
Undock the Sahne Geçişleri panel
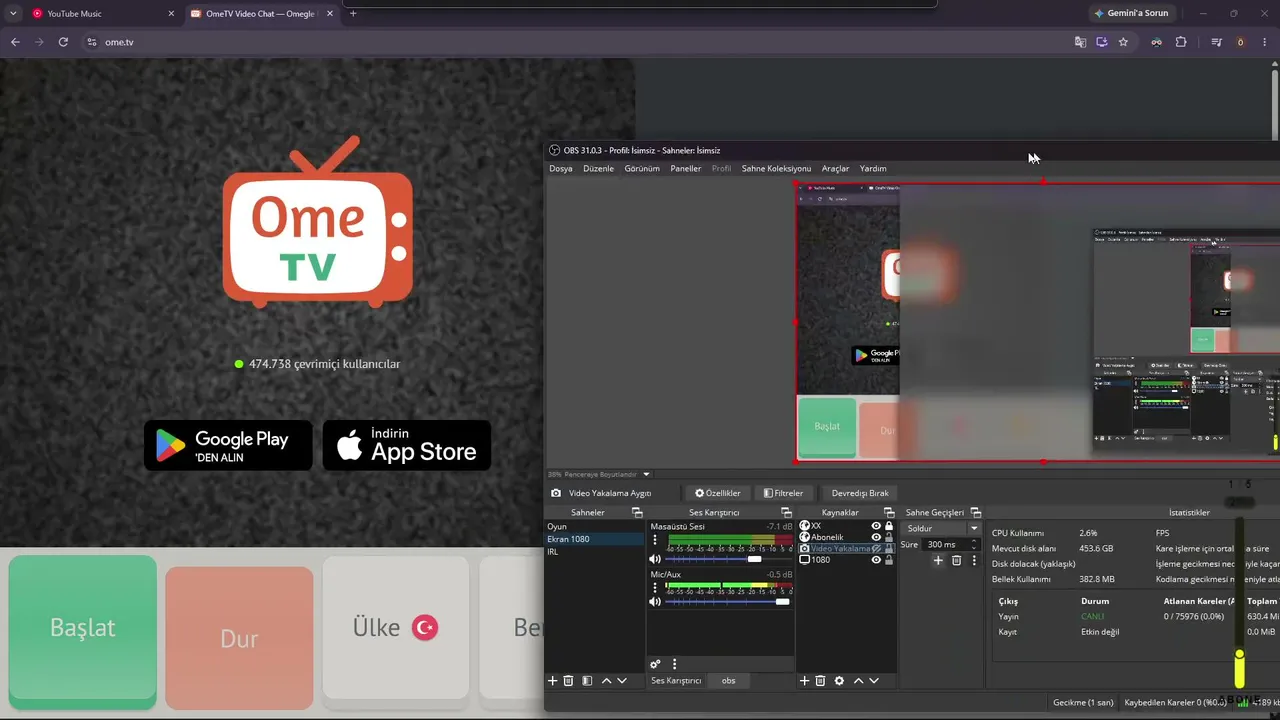976,513
